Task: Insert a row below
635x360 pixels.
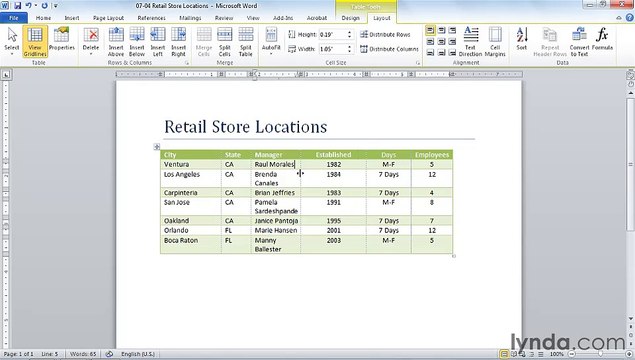Action: pyautogui.click(x=137, y=42)
